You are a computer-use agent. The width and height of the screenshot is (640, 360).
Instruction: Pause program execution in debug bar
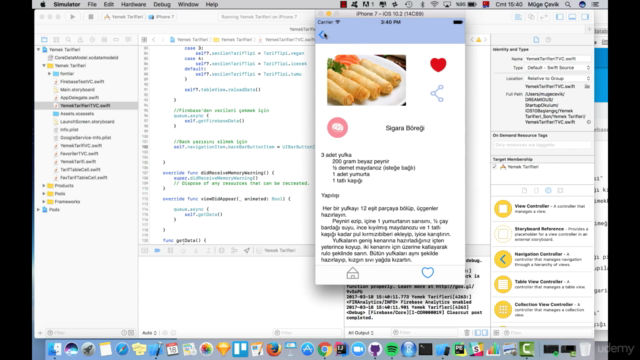170,251
